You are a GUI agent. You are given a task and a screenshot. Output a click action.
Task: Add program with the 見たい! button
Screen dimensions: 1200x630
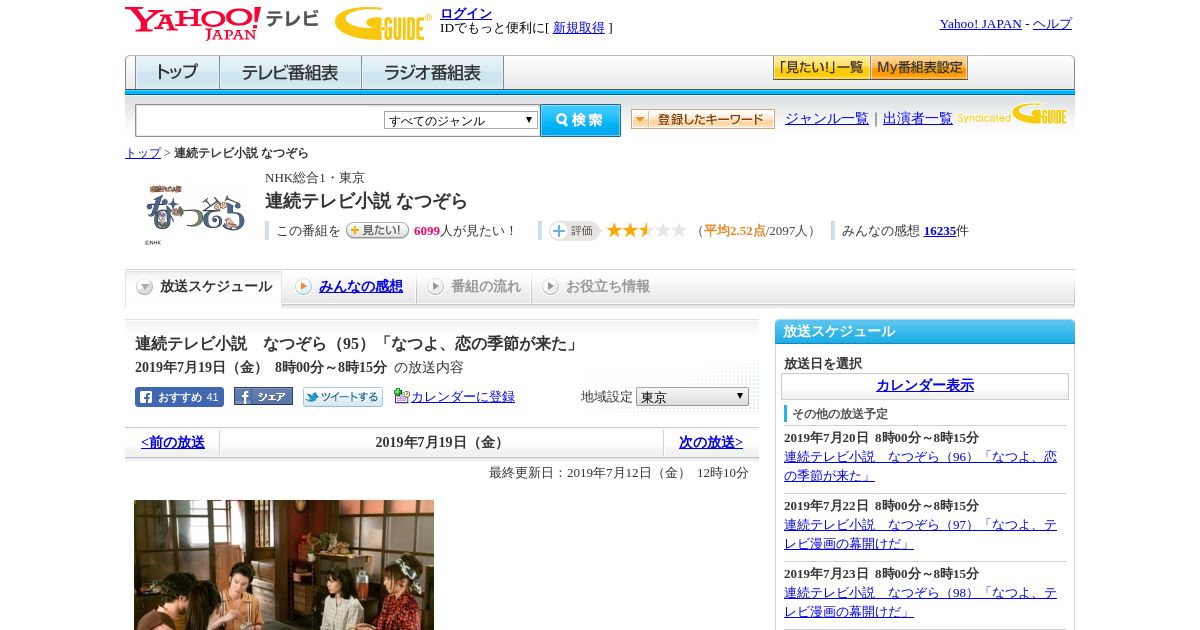coord(377,230)
